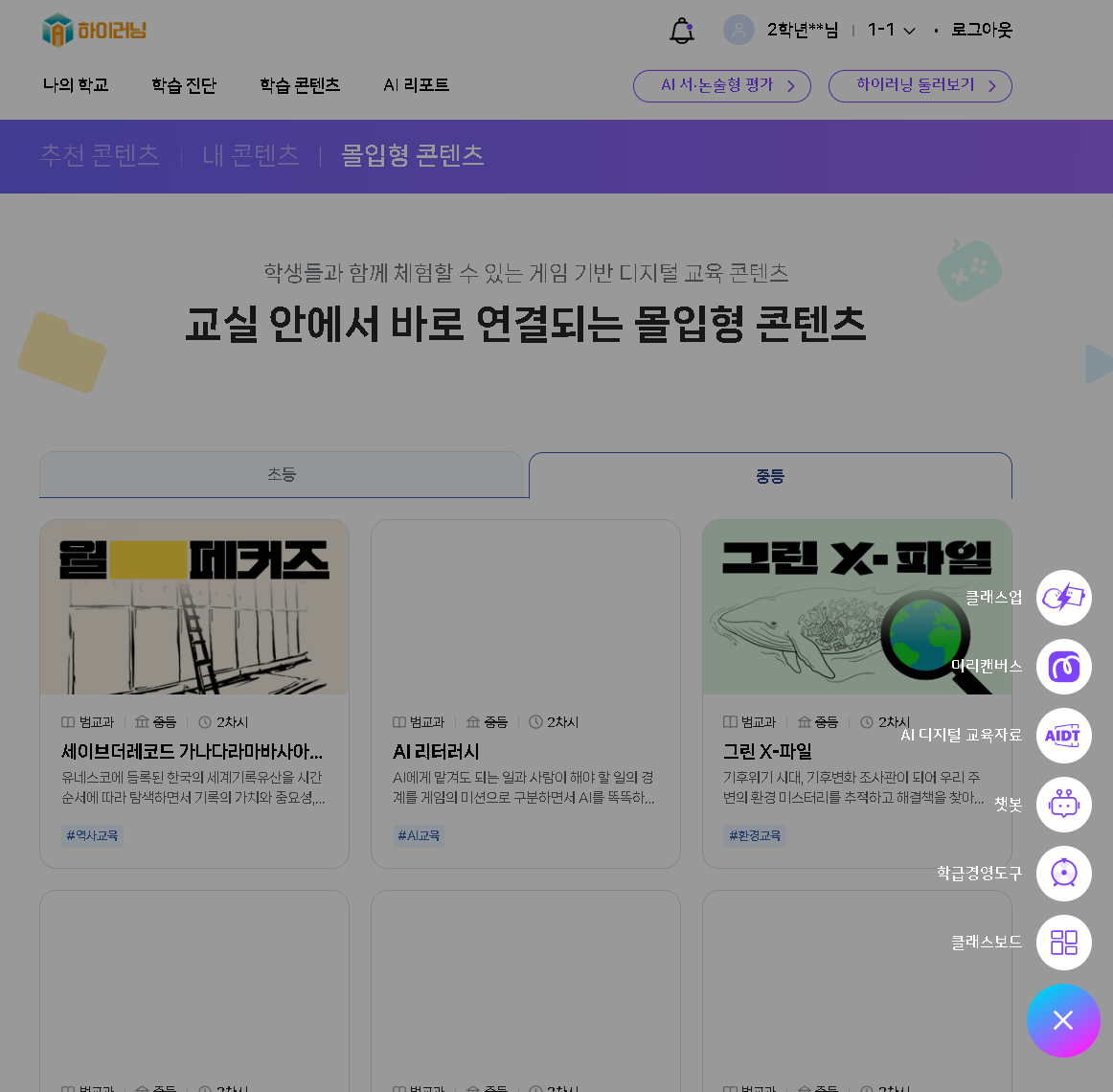
Task: Open the AIDT 디지털 교육자료 icon
Action: tap(1063, 736)
